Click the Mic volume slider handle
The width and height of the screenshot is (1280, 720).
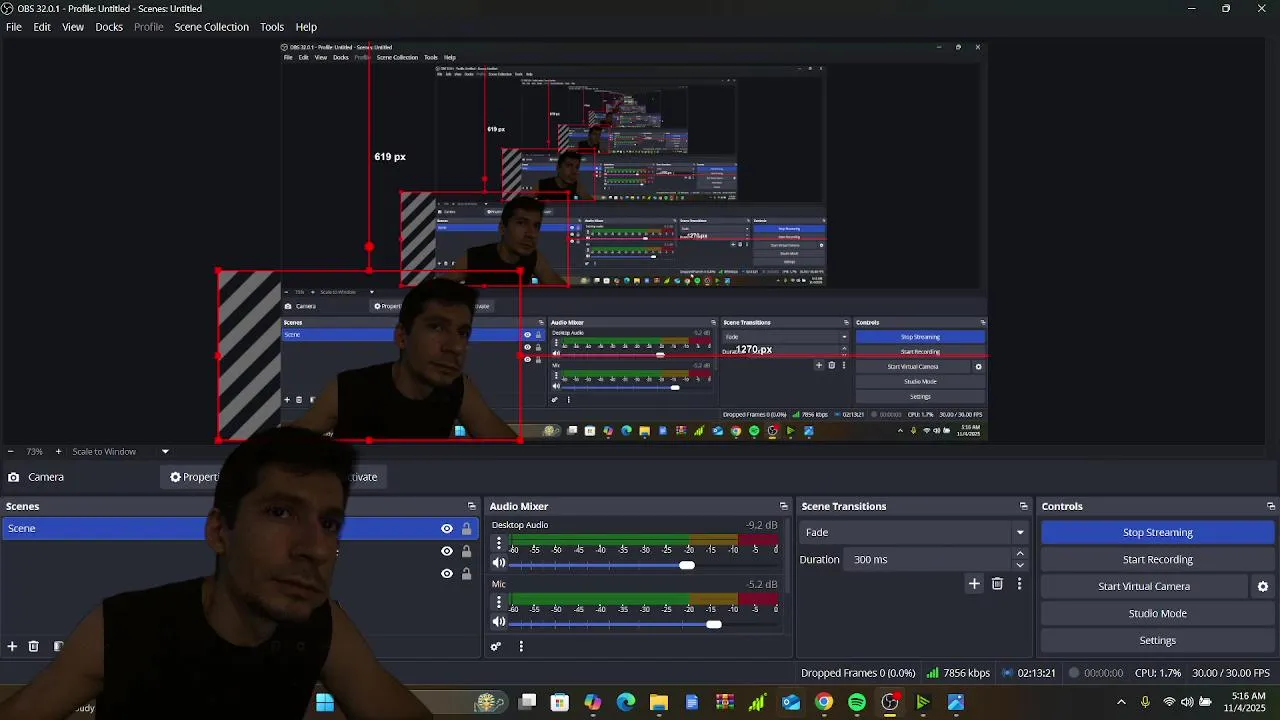click(713, 624)
